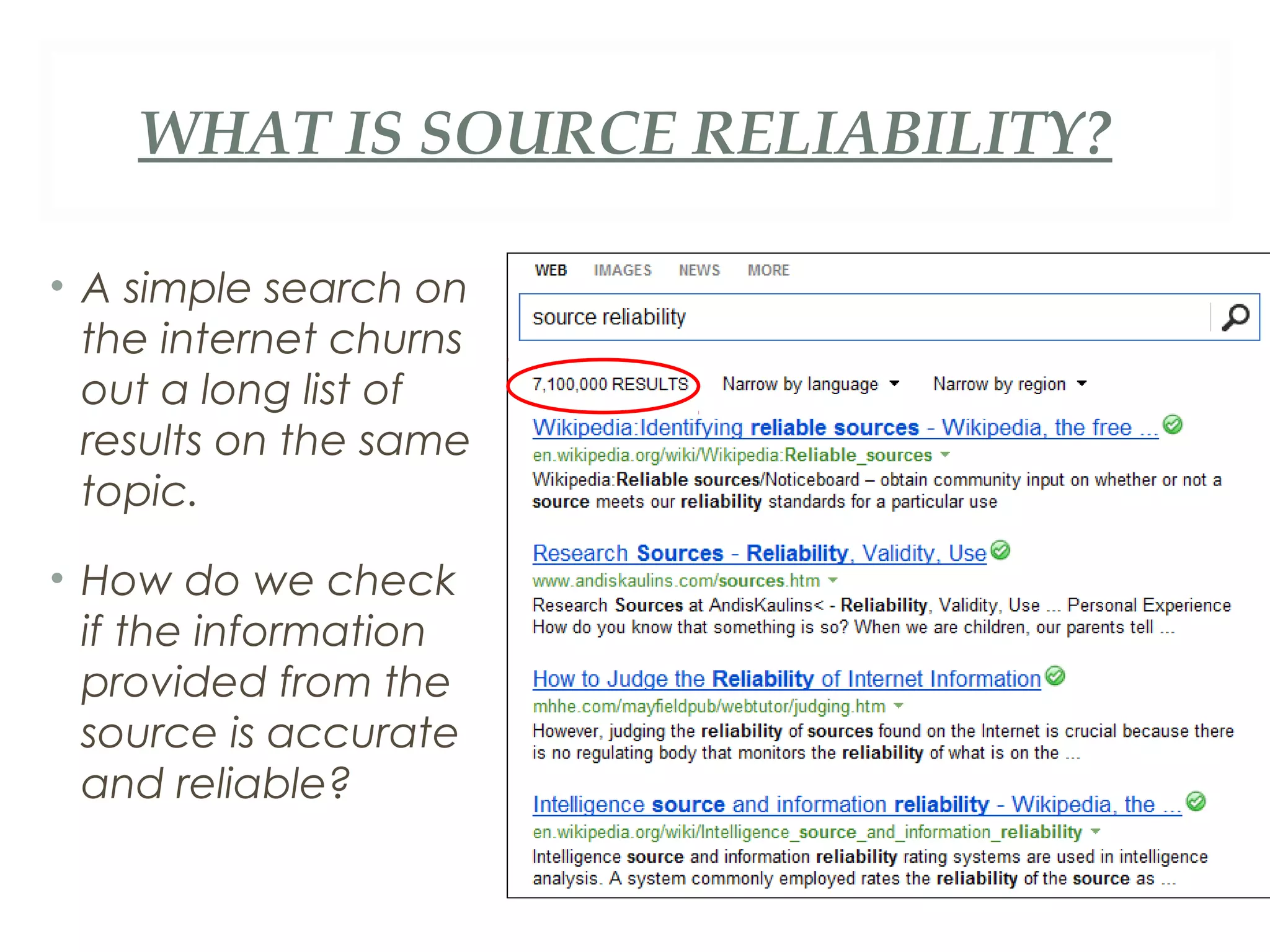1270x952 pixels.
Task: Switch to the IMAGES tab
Action: (623, 270)
